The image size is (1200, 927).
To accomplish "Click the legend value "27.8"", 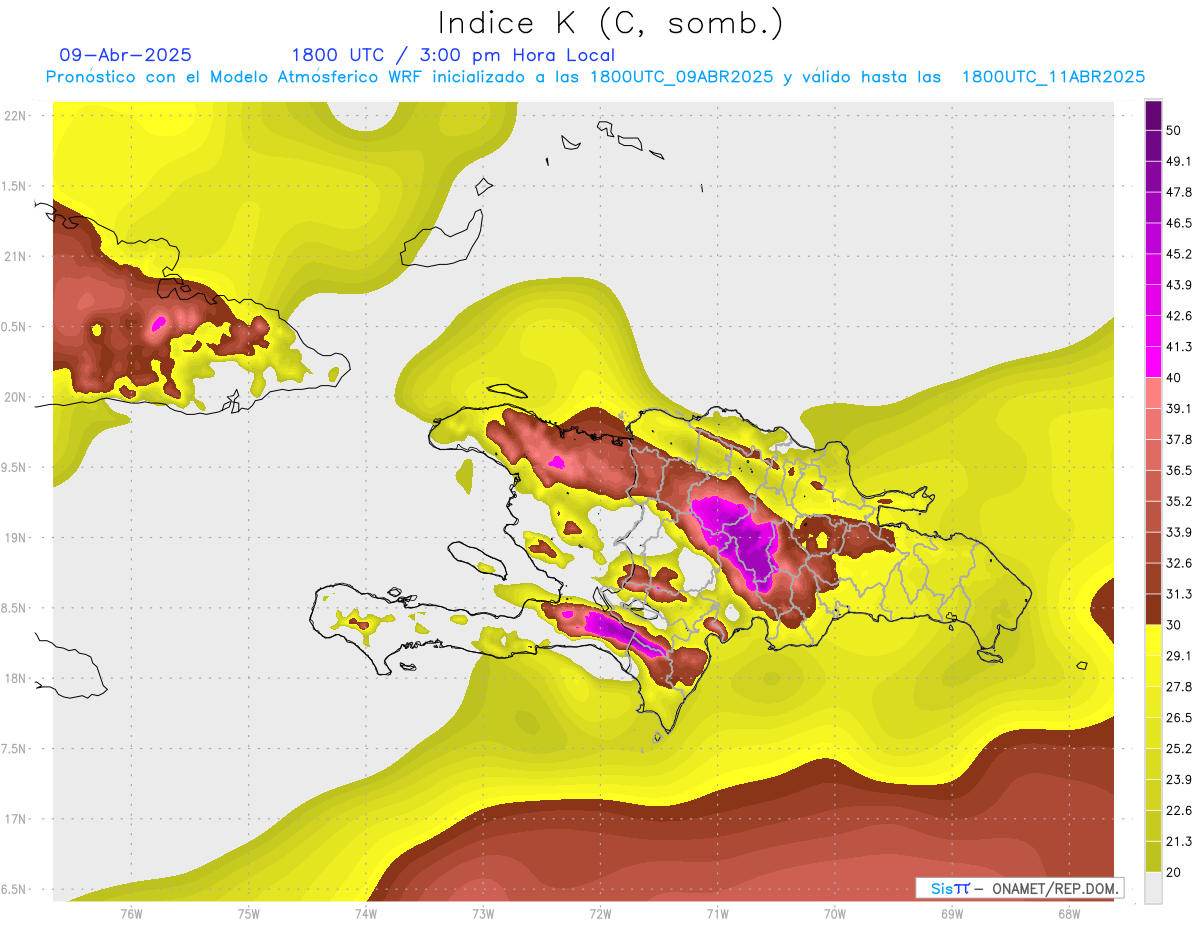I will tap(1179, 686).
